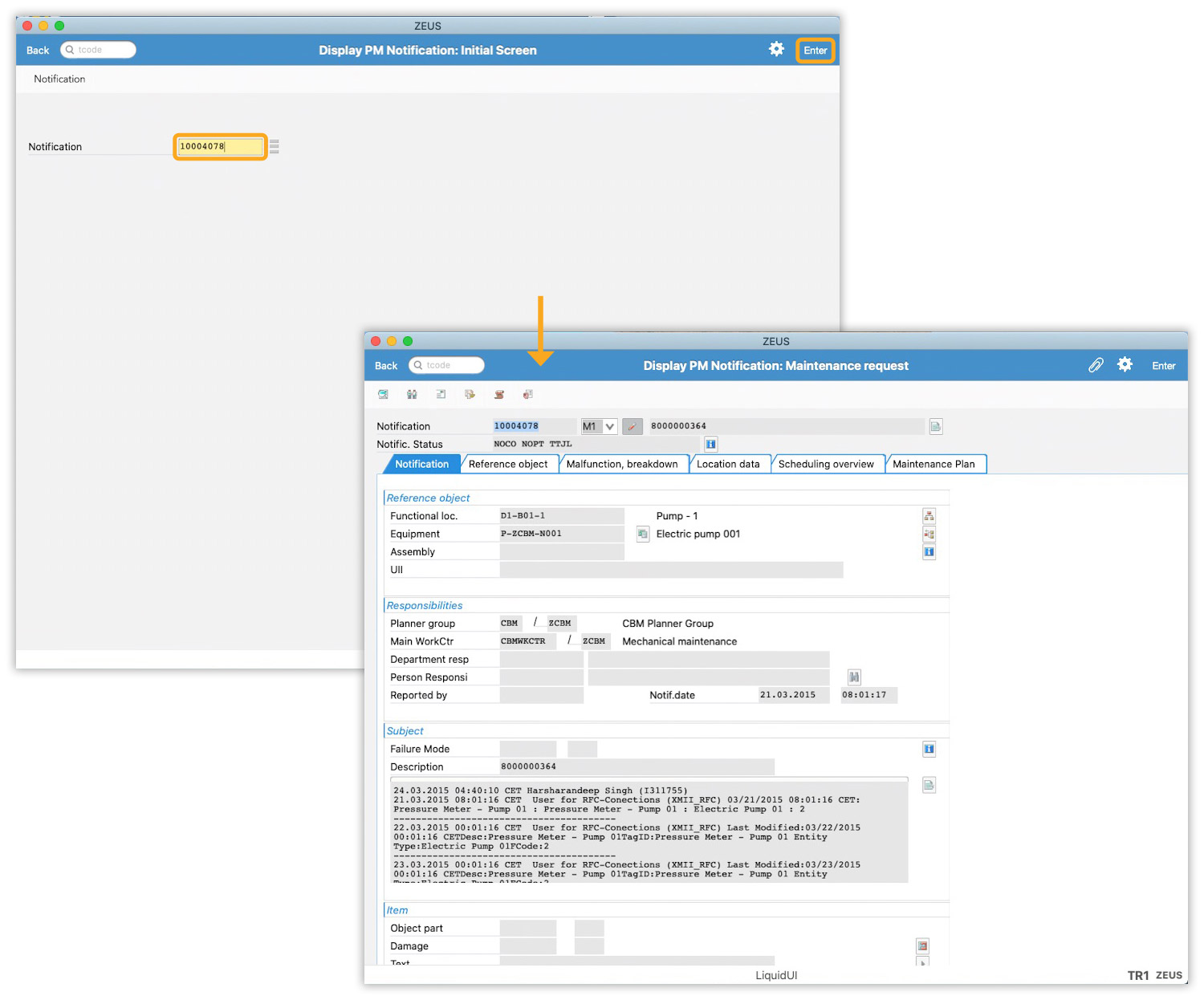Open the M1 notification type dropdown
The height and width of the screenshot is (1000, 1204).
(609, 426)
